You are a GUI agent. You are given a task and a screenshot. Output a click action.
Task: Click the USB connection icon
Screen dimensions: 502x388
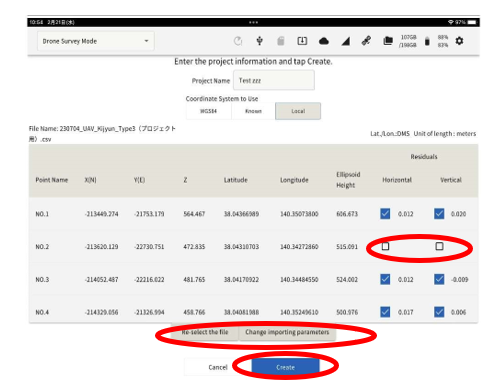pos(259,41)
